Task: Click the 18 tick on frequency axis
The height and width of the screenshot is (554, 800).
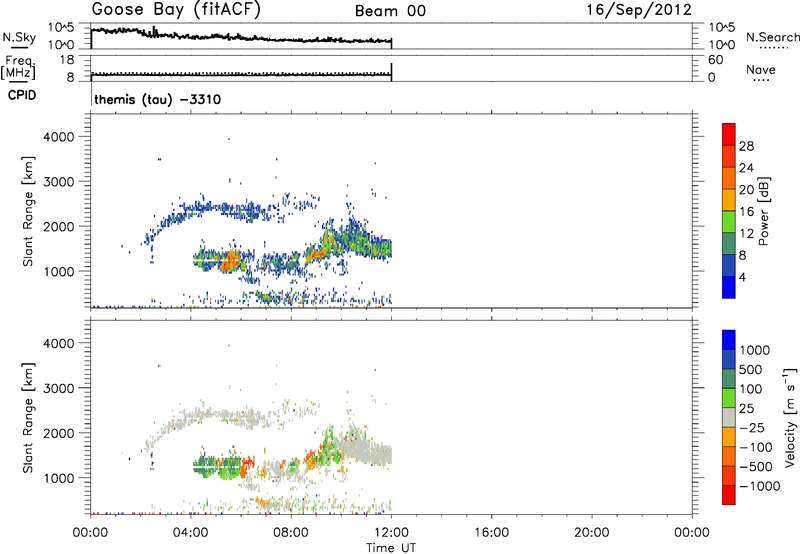Action: click(67, 60)
